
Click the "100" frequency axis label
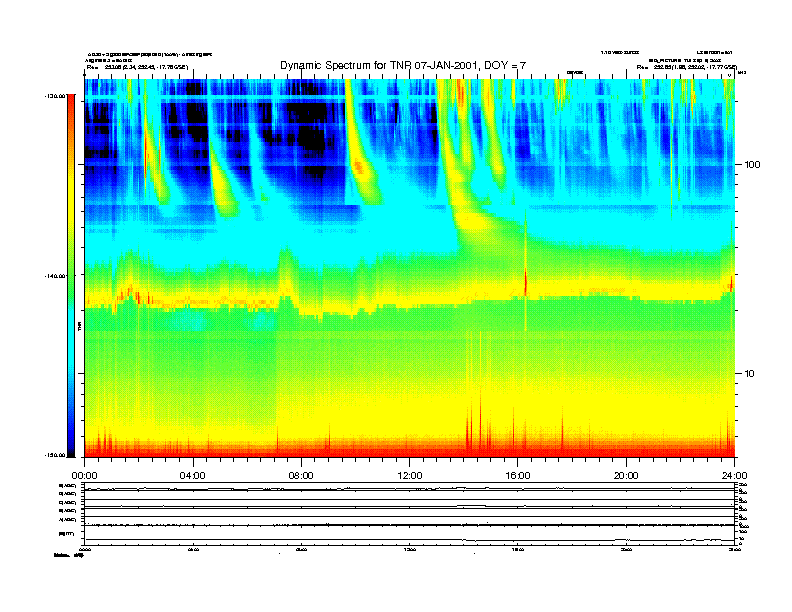tap(752, 165)
